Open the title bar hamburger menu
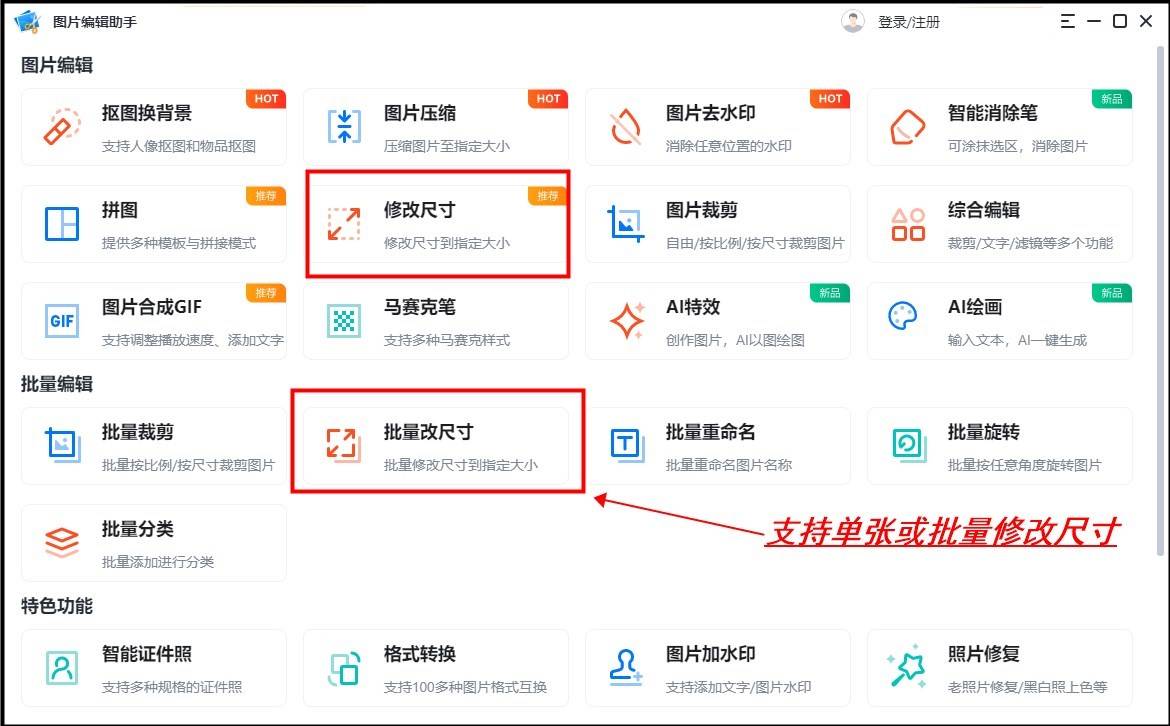The width and height of the screenshot is (1170, 726). pyautogui.click(x=1068, y=21)
